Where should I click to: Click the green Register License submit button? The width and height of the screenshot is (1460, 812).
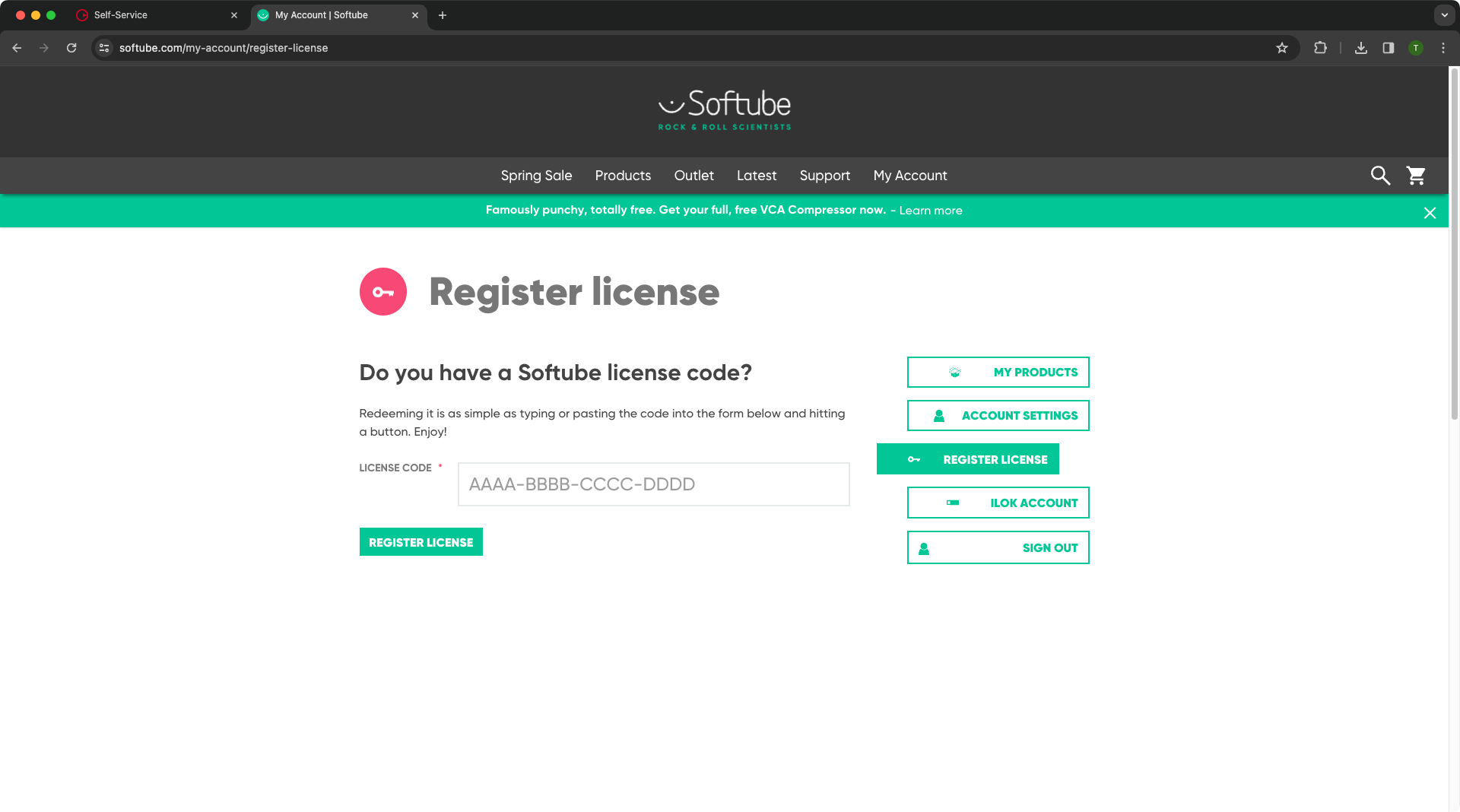421,542
